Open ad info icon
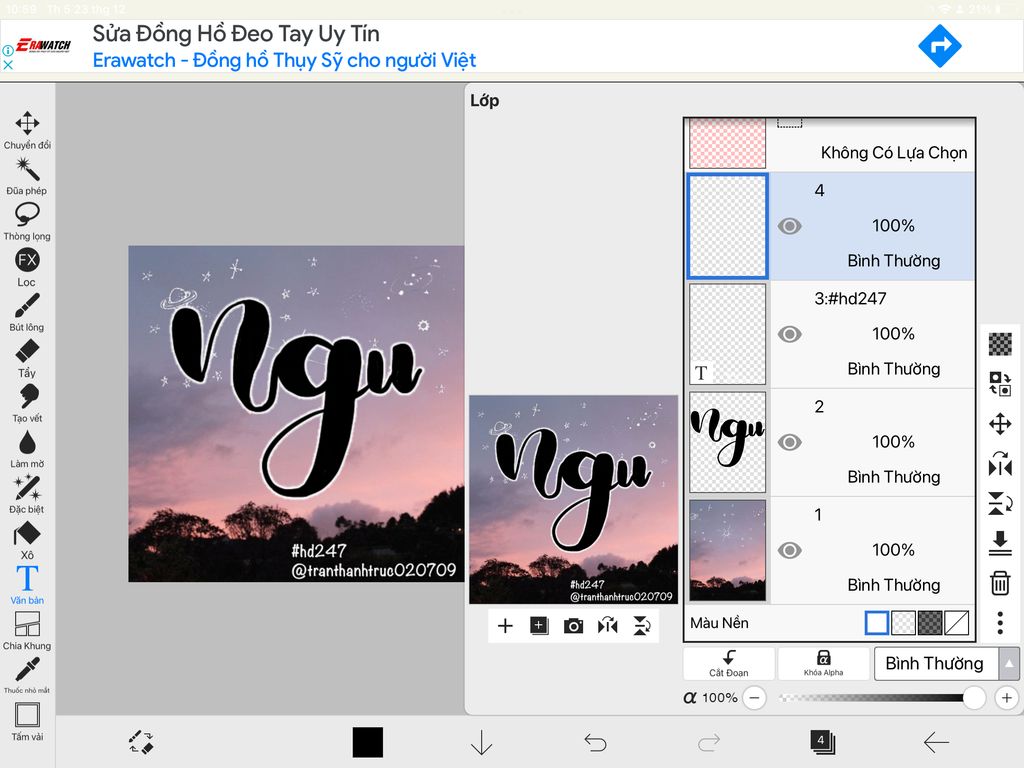Image resolution: width=1024 pixels, height=768 pixels. point(8,50)
